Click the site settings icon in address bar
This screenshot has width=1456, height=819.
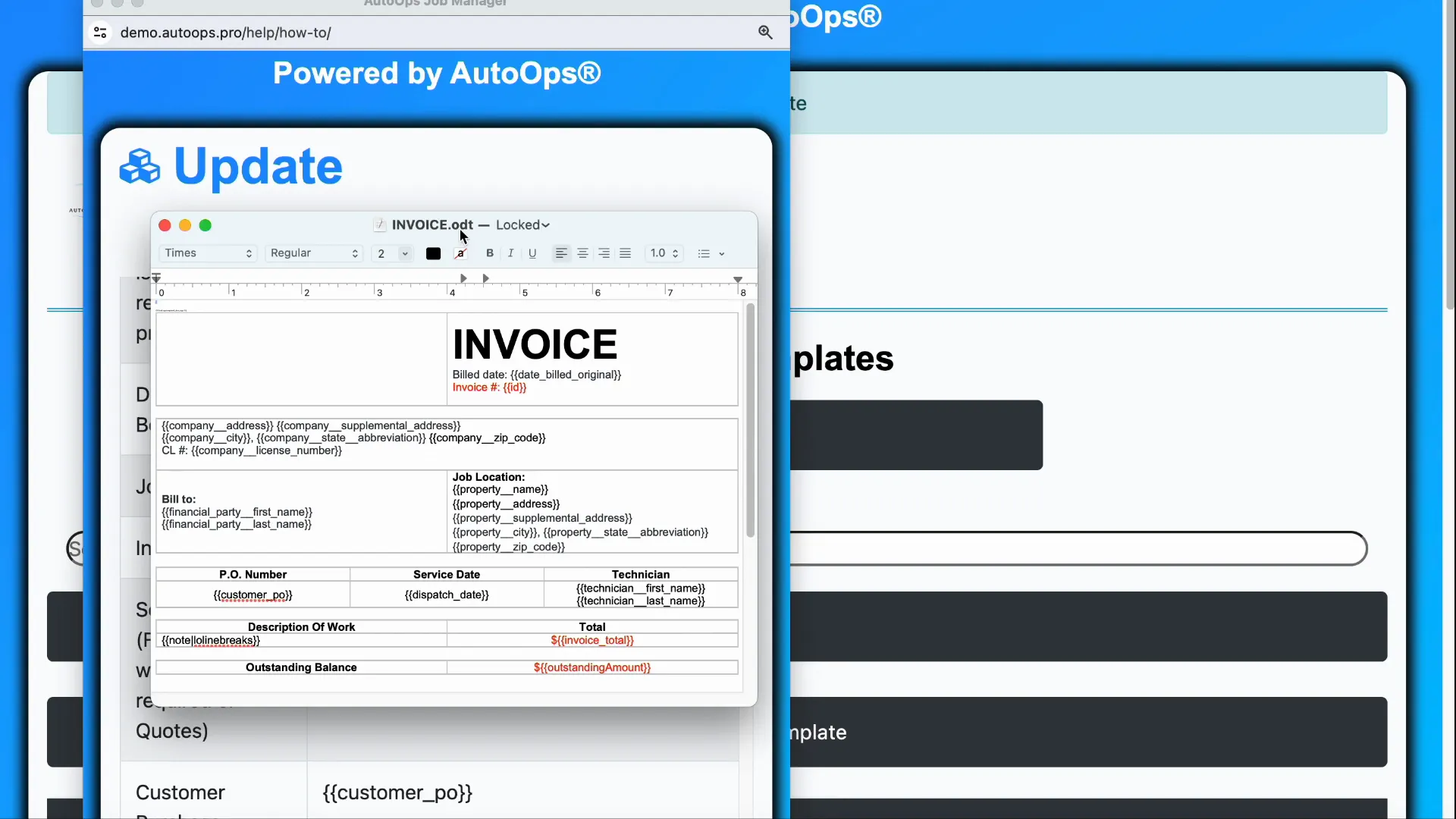100,33
